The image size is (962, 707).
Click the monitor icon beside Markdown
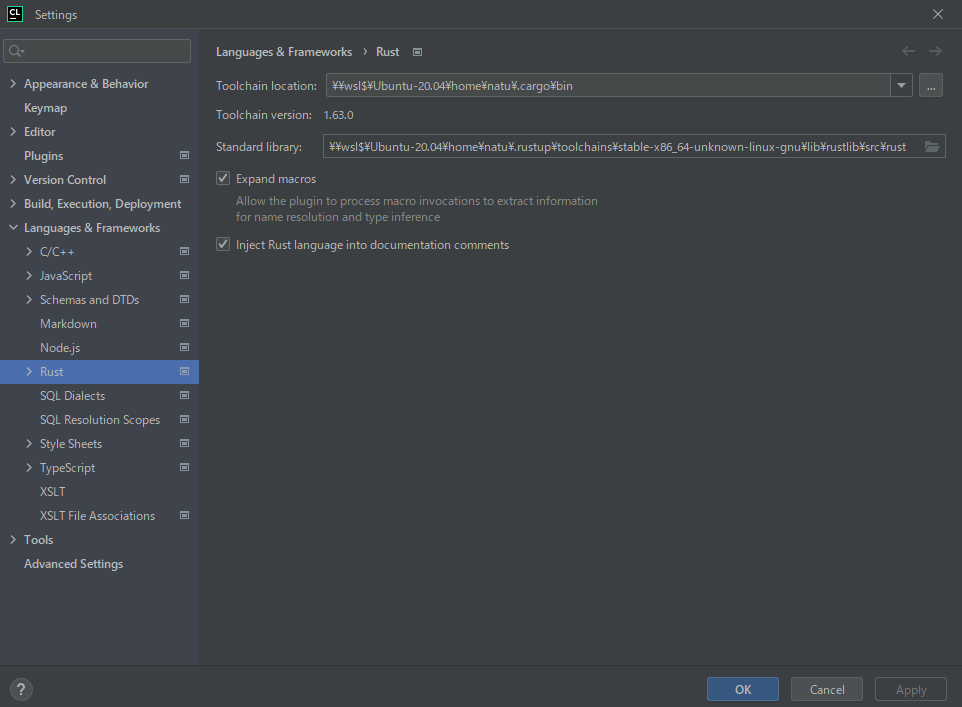[184, 323]
